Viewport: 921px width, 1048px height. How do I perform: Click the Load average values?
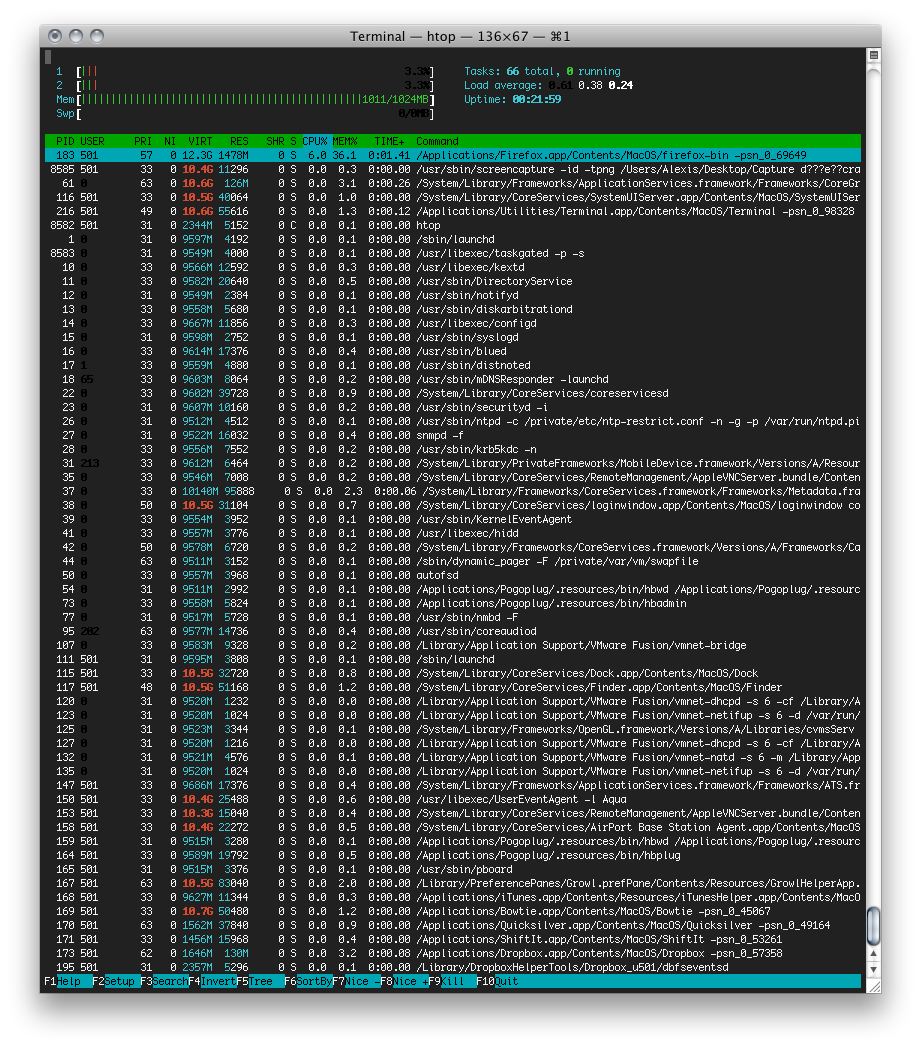tap(591, 86)
